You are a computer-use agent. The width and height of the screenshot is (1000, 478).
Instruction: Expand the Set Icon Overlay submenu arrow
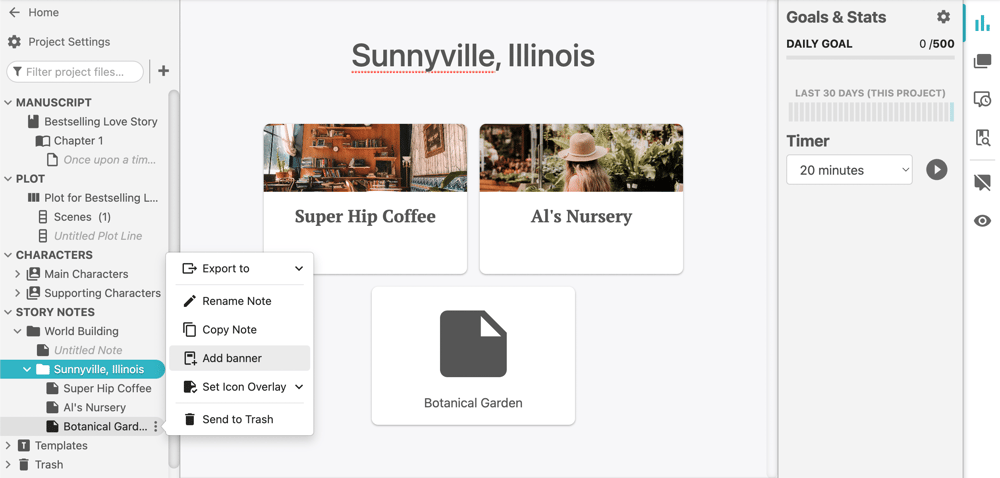(x=298, y=387)
